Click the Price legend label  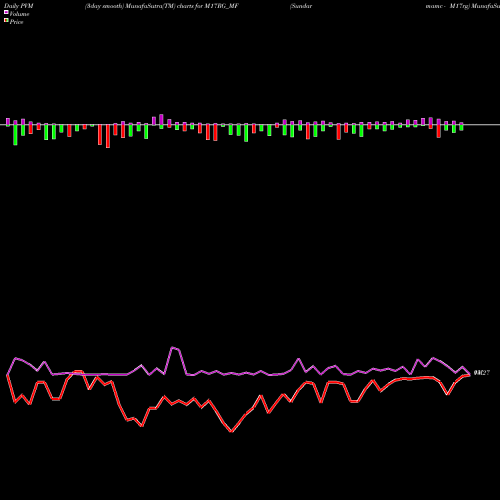[x=16, y=22]
